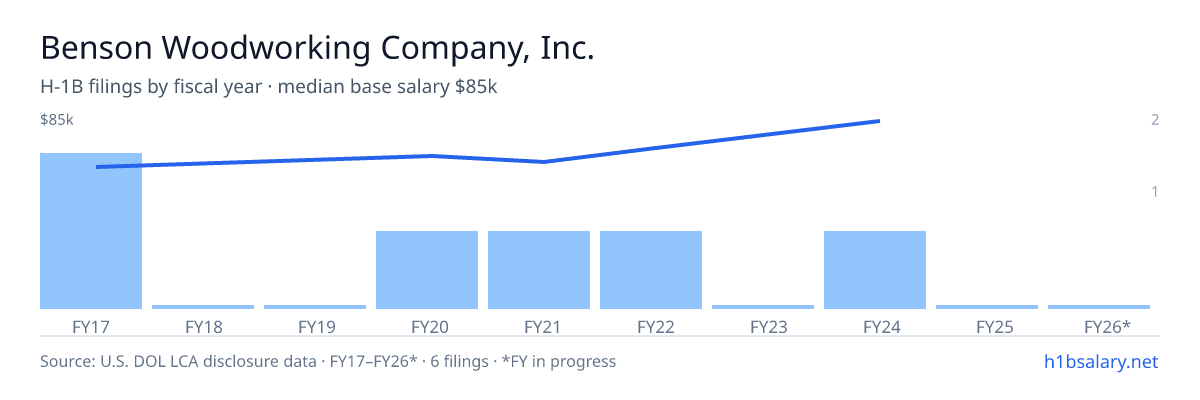Click the filings axis value 2
This screenshot has height=400, width=1200.
[1155, 120]
